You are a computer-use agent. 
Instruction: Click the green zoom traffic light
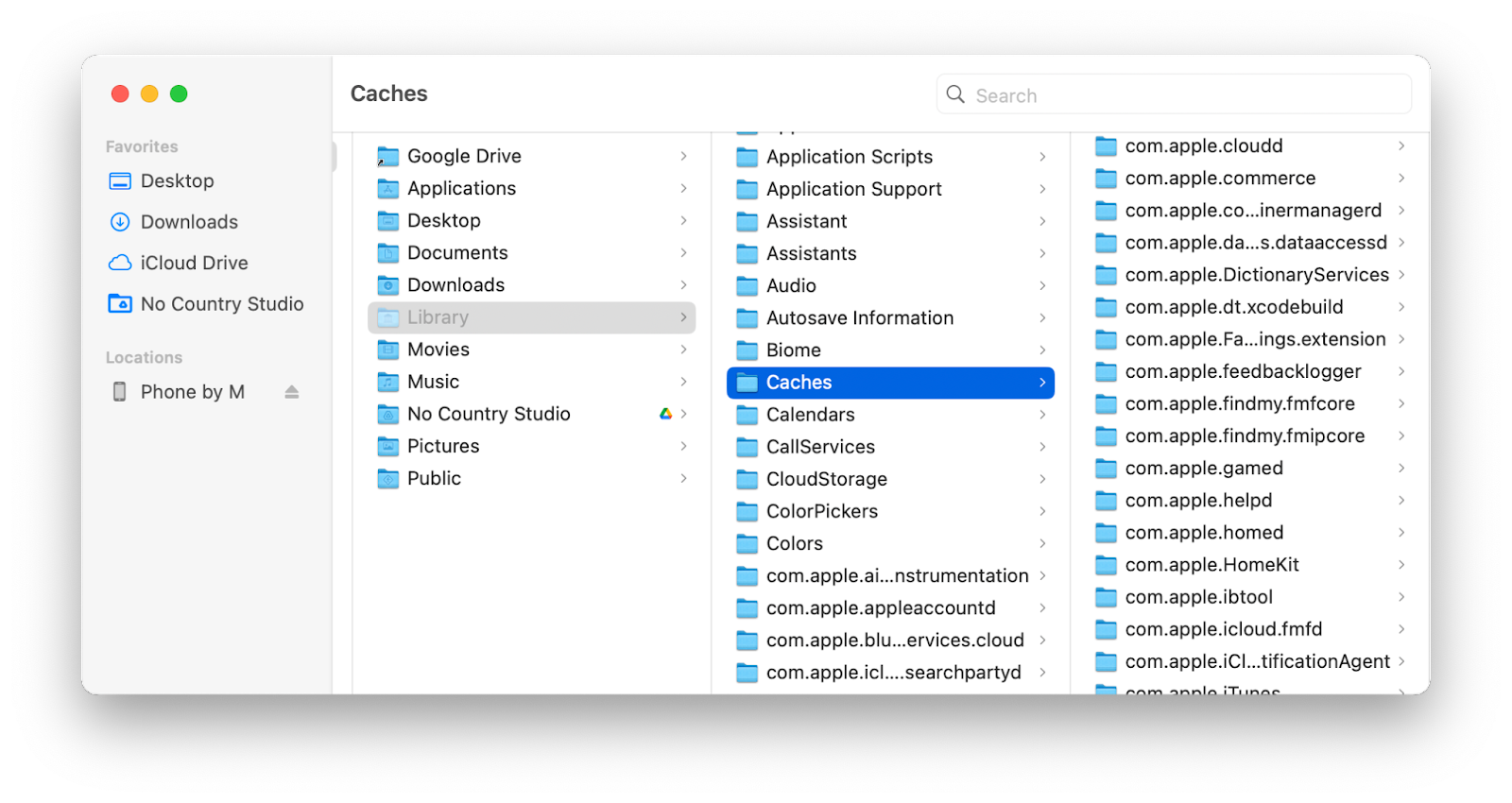tap(178, 94)
